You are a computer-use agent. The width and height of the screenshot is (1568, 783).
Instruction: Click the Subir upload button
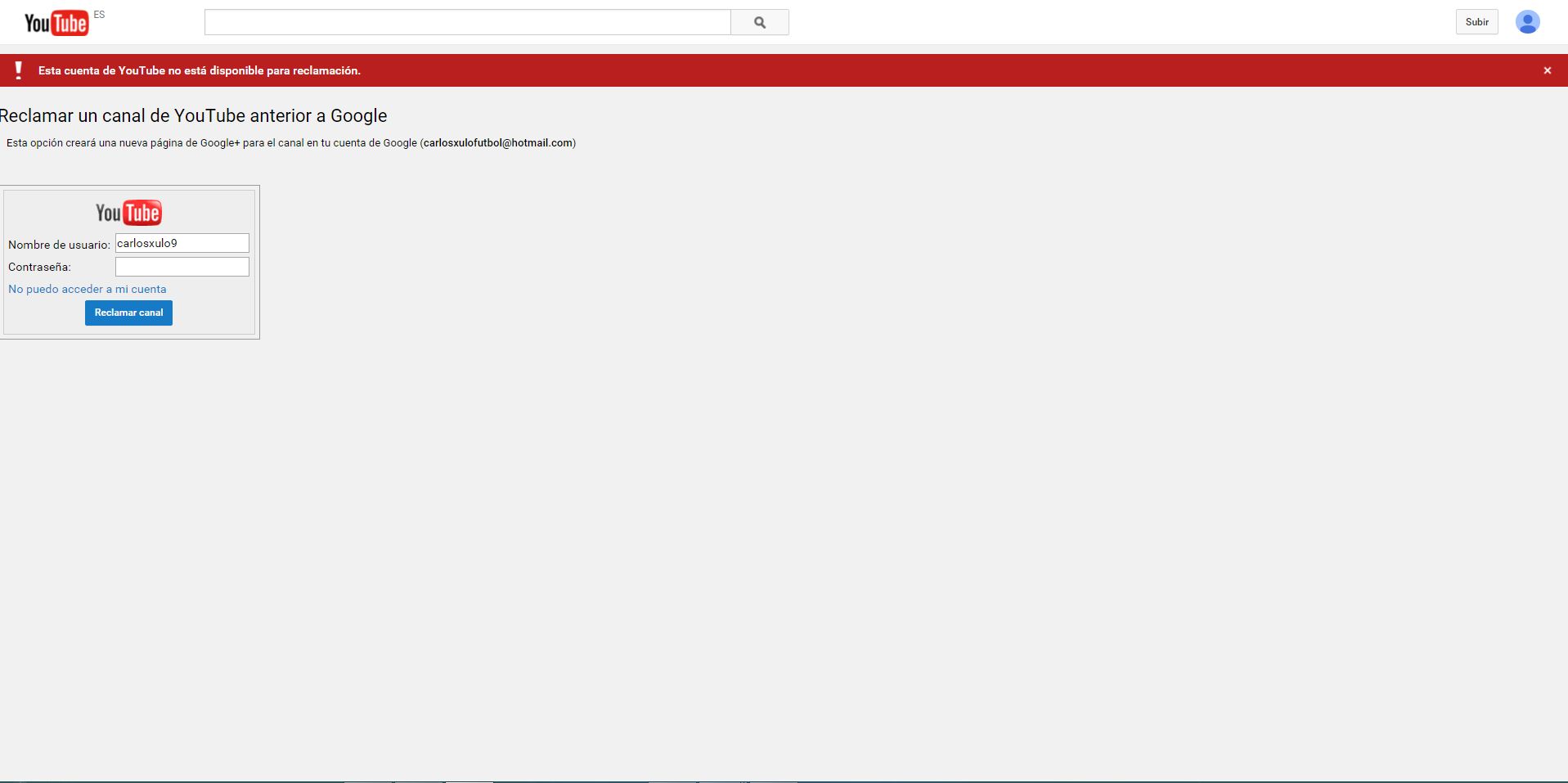pyautogui.click(x=1477, y=22)
